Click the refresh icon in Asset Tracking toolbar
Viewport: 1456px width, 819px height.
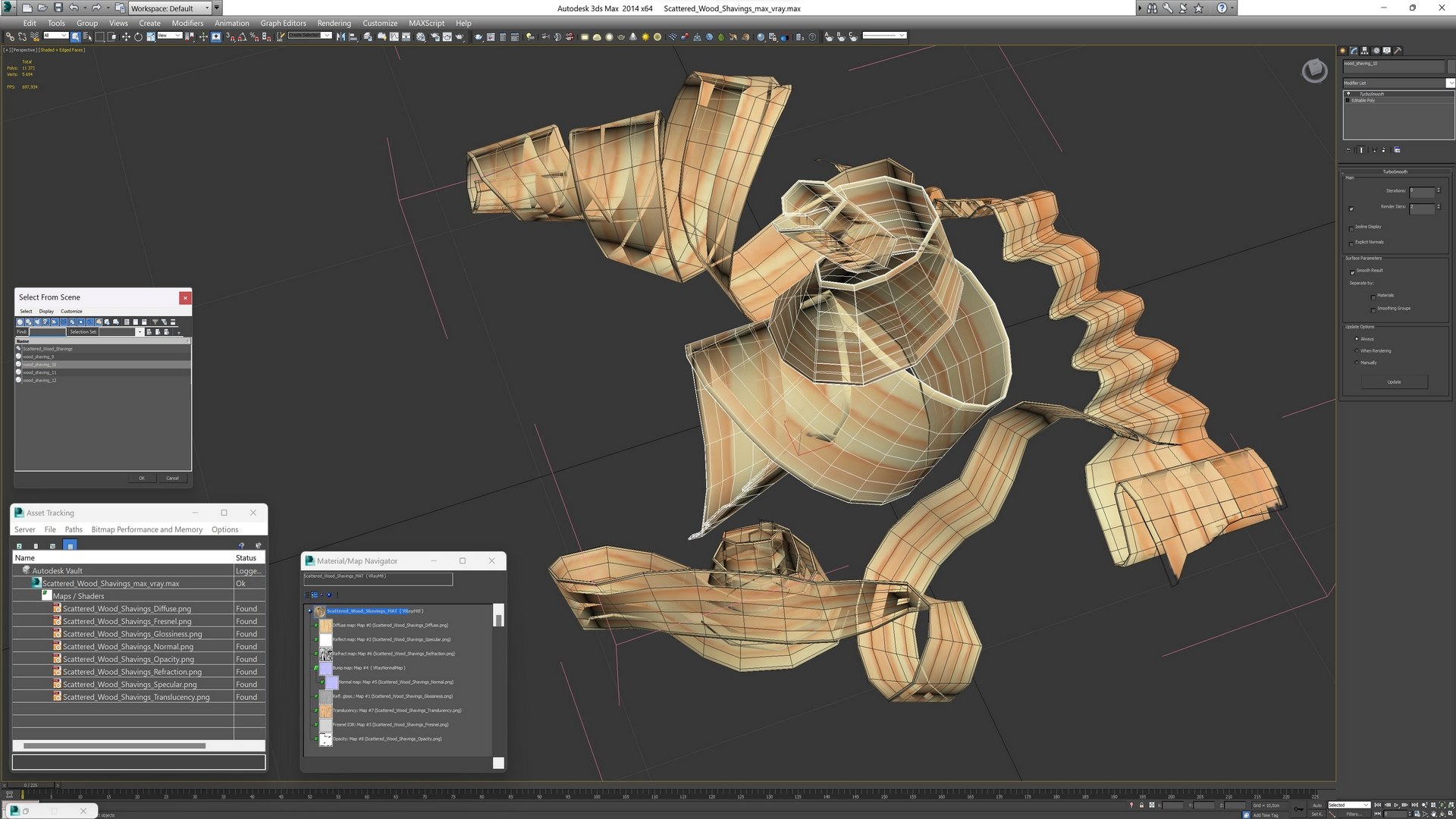(x=19, y=545)
